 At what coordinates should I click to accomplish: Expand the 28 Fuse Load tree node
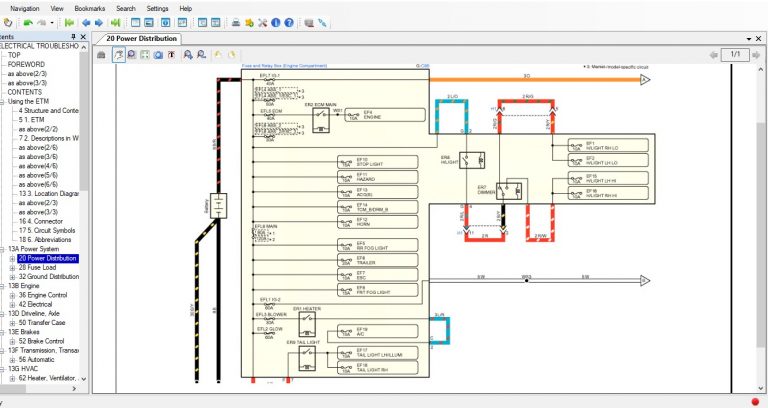pos(12,267)
